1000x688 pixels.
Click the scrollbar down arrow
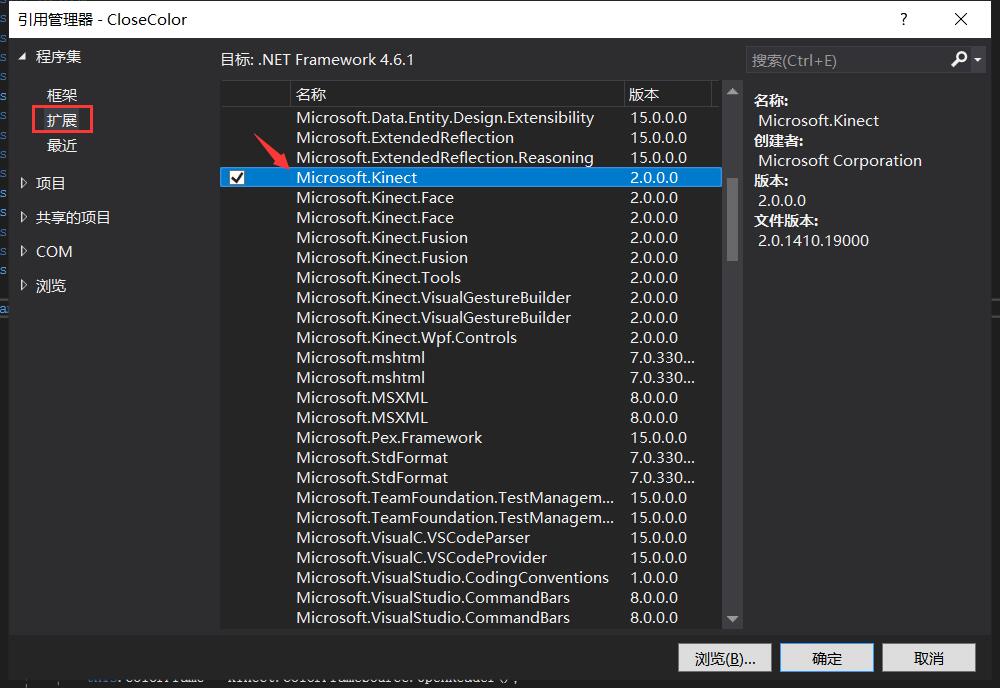tap(732, 618)
